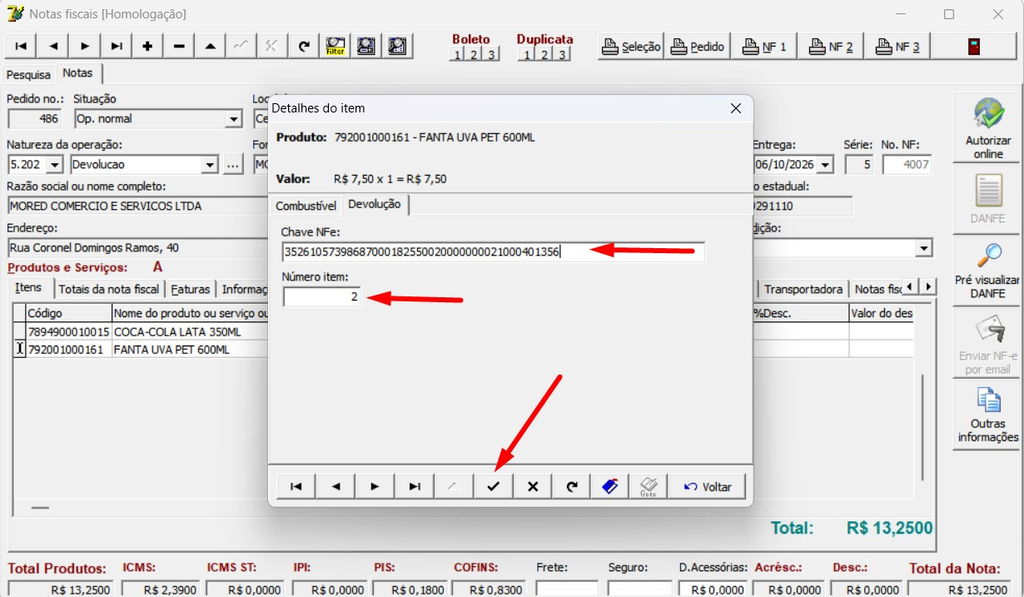
Task: Select the Itens tab
Action: point(29,288)
